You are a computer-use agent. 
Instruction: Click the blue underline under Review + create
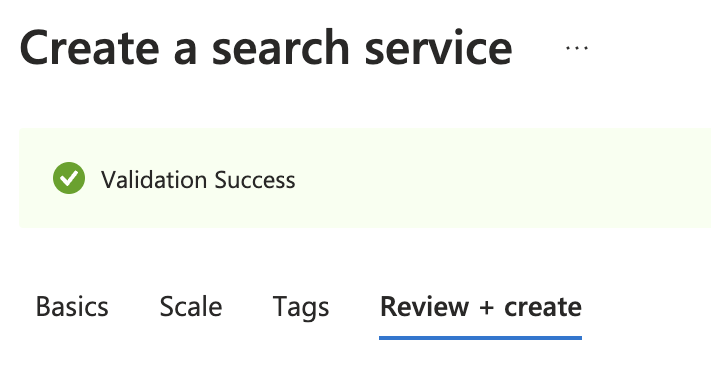click(481, 338)
